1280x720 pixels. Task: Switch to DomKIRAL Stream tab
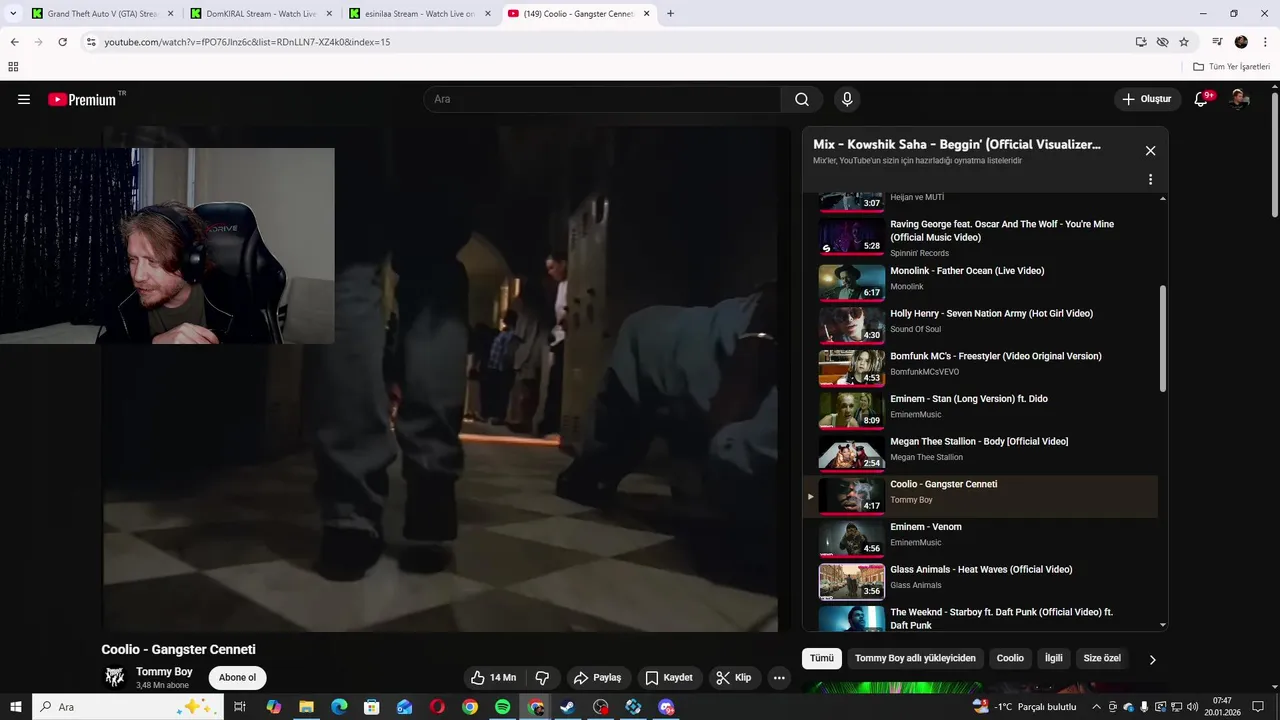pyautogui.click(x=260, y=14)
